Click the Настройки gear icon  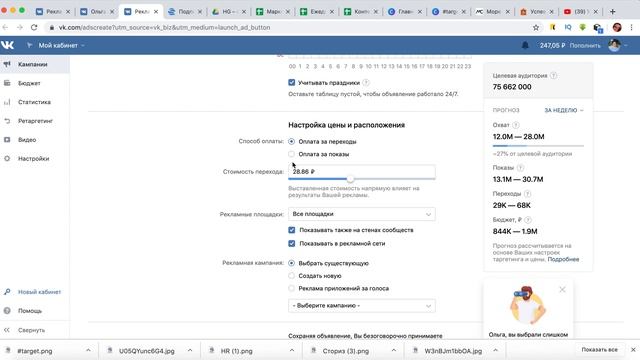pyautogui.click(x=7, y=158)
